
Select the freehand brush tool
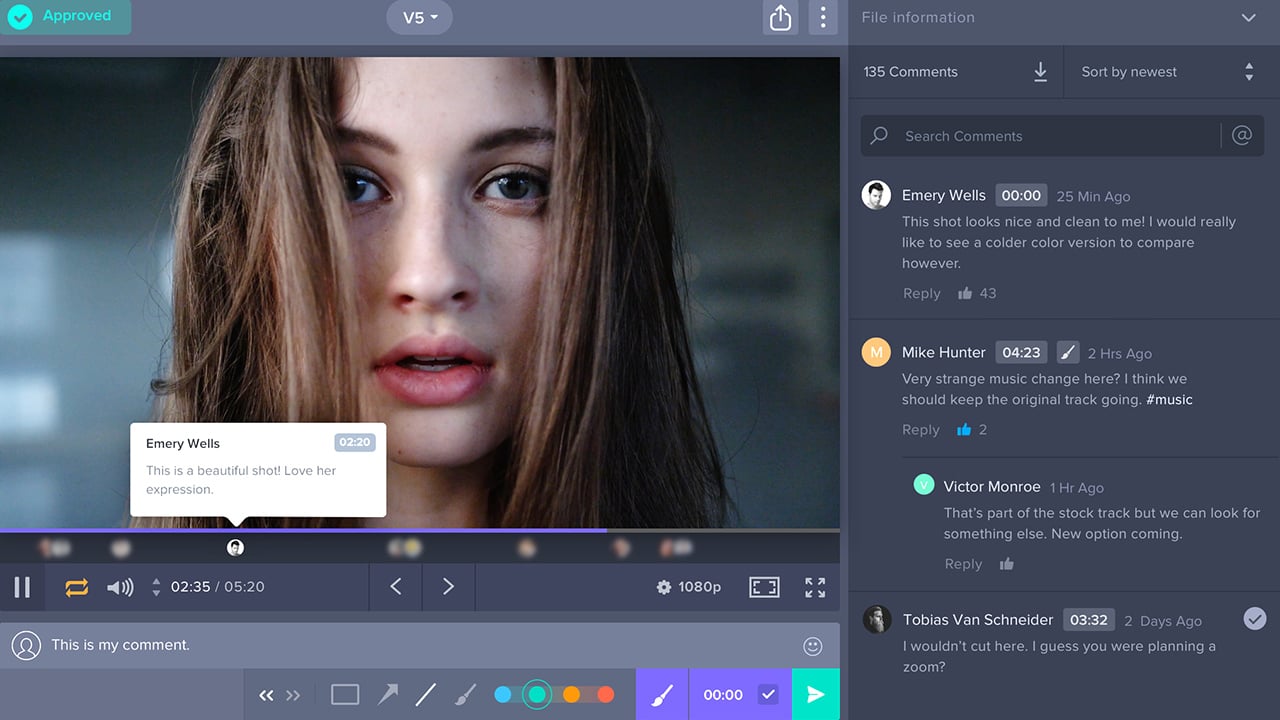click(x=465, y=694)
